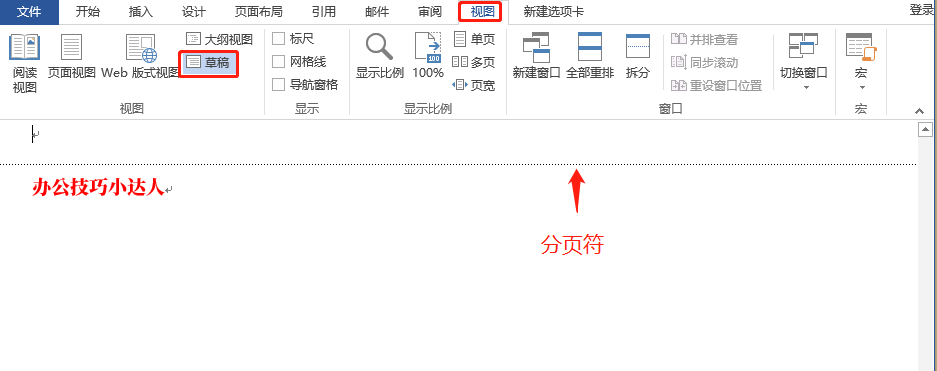The image size is (937, 371).
Task: Choose 多页 multiple pages zoom
Action: (474, 62)
